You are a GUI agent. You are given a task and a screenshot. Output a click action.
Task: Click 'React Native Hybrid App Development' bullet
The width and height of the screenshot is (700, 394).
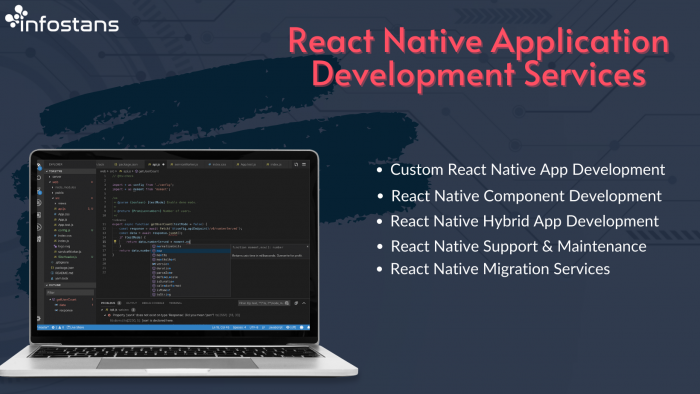[525, 221]
